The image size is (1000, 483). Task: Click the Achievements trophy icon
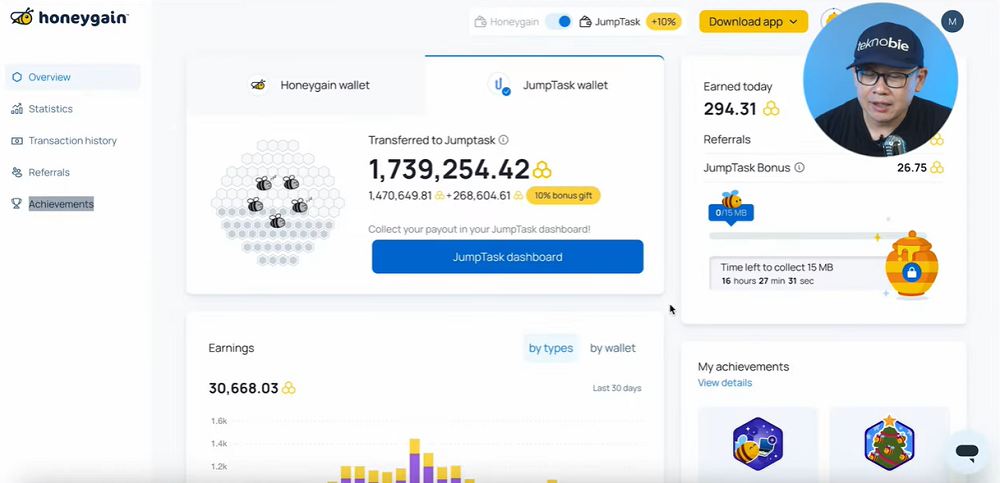(x=17, y=204)
